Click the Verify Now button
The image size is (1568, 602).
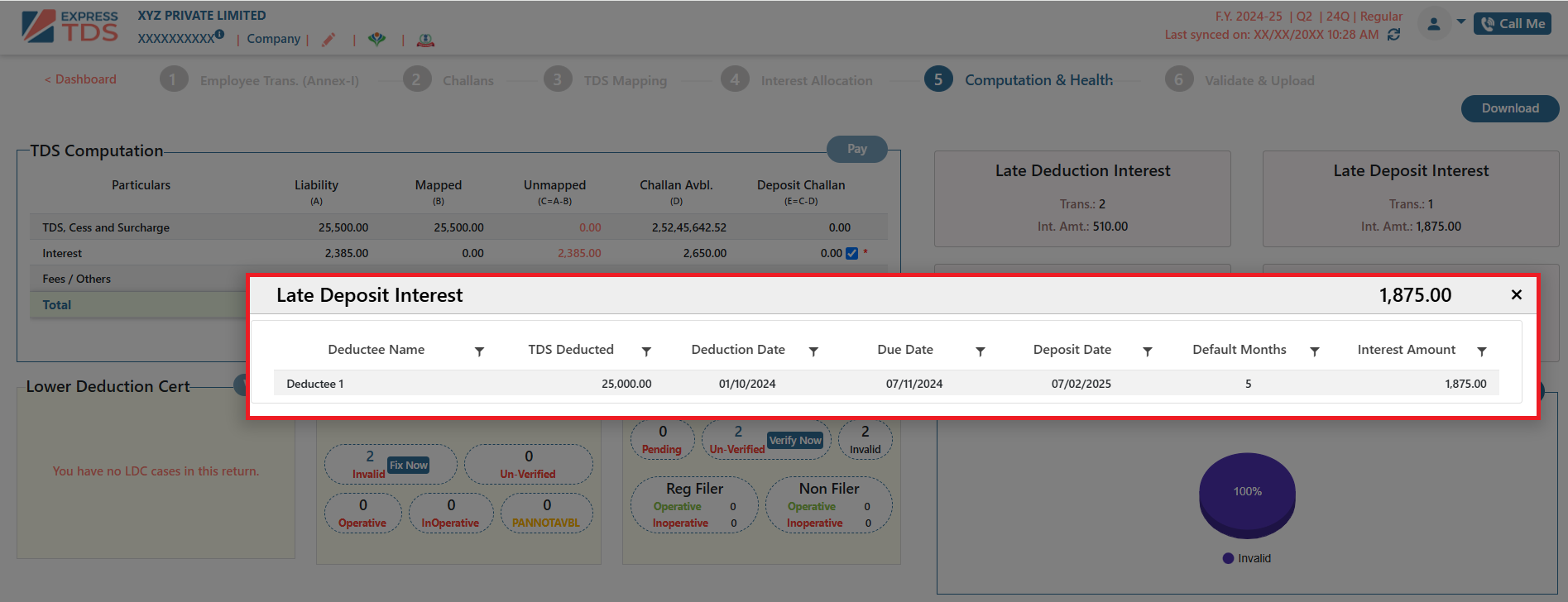pyautogui.click(x=795, y=441)
